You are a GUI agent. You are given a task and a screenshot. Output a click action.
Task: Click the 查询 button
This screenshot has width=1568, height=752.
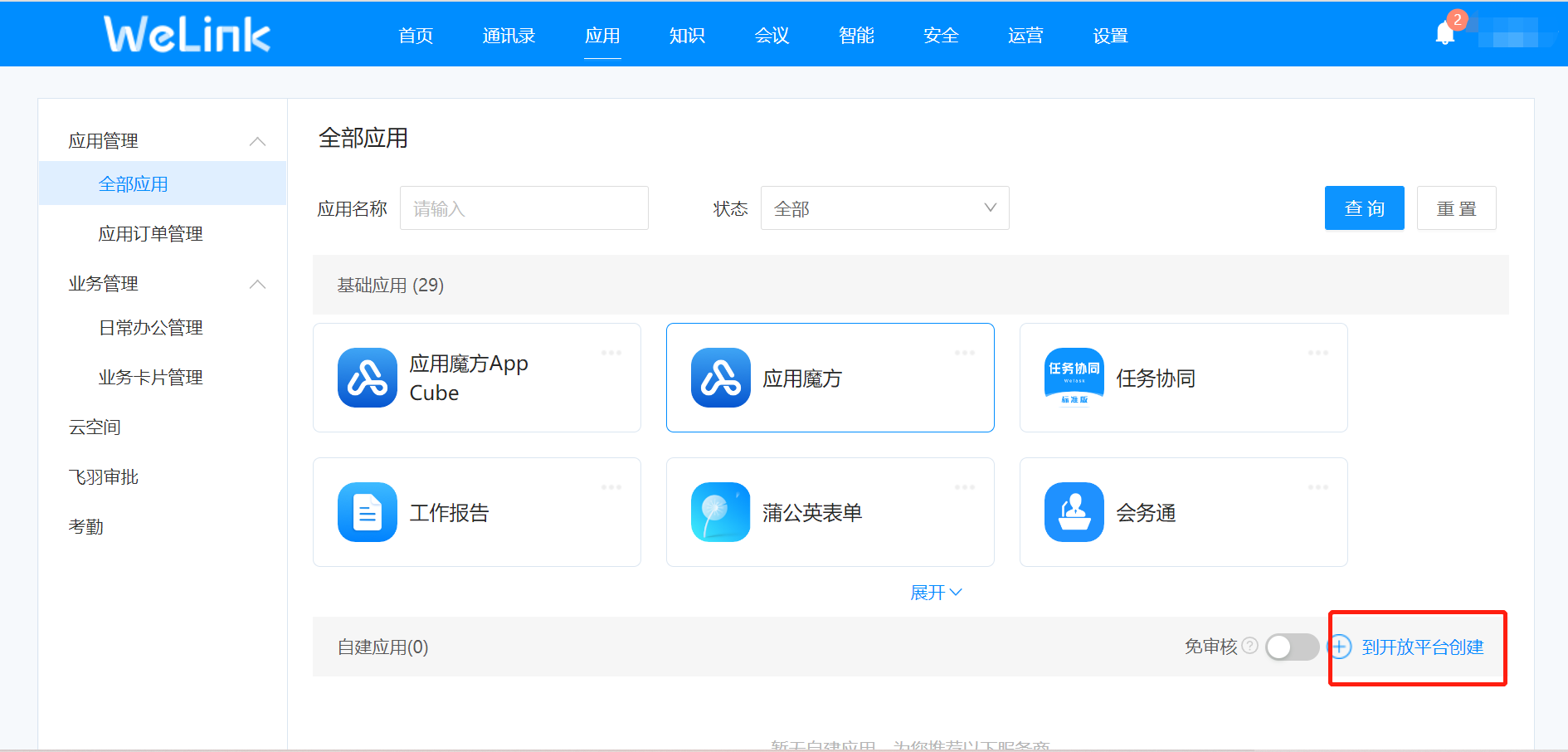[1364, 208]
